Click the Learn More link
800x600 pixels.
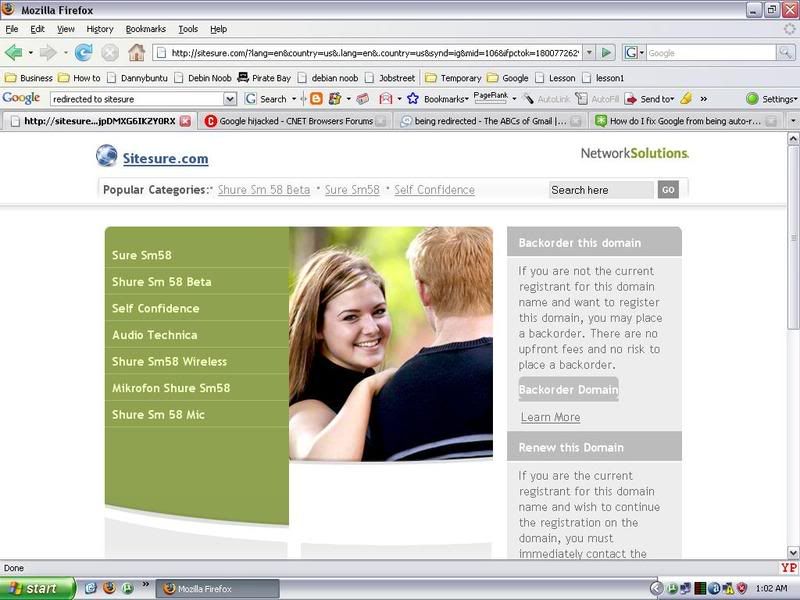click(x=550, y=417)
